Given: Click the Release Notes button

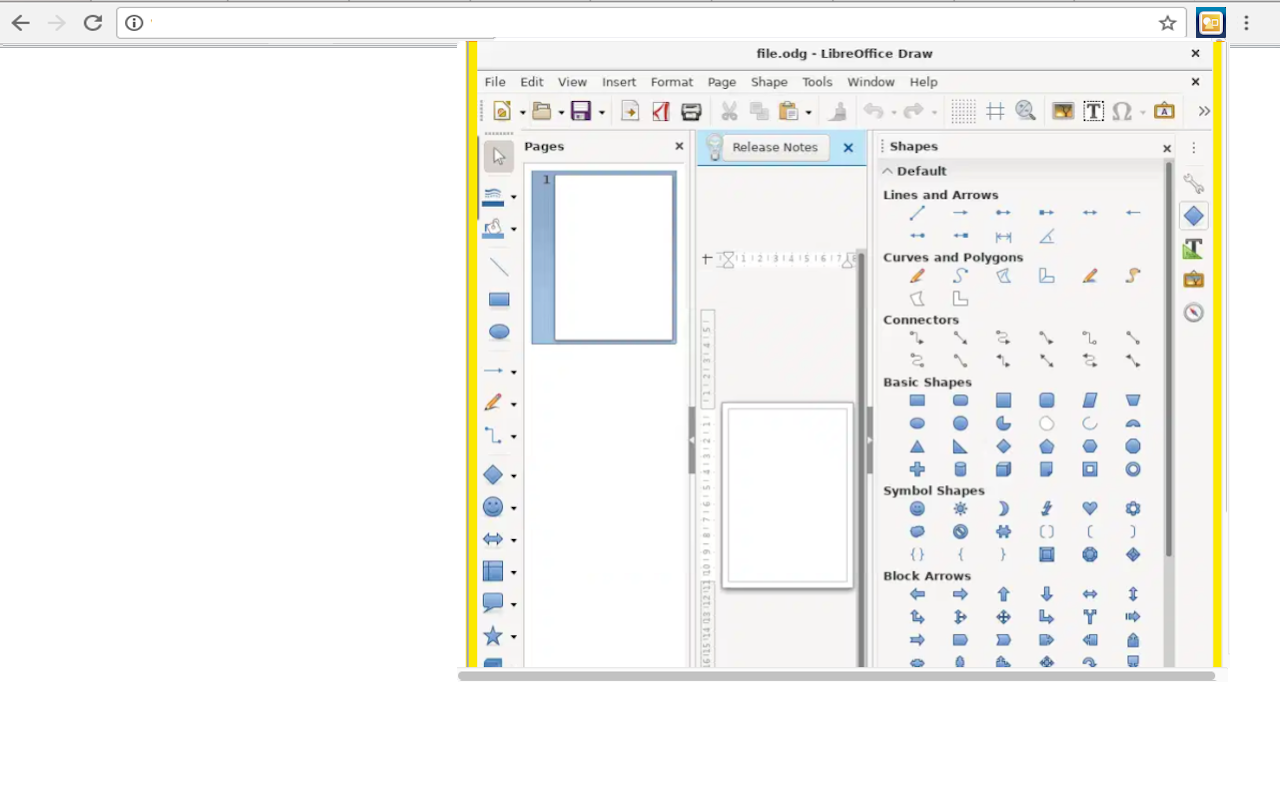Looking at the screenshot, I should 775,147.
